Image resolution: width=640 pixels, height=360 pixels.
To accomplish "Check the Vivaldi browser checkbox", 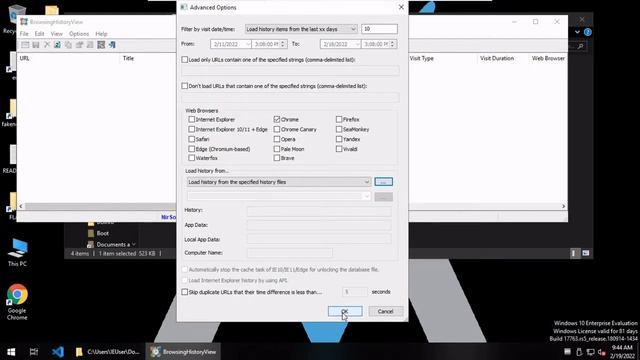I will point(339,149).
